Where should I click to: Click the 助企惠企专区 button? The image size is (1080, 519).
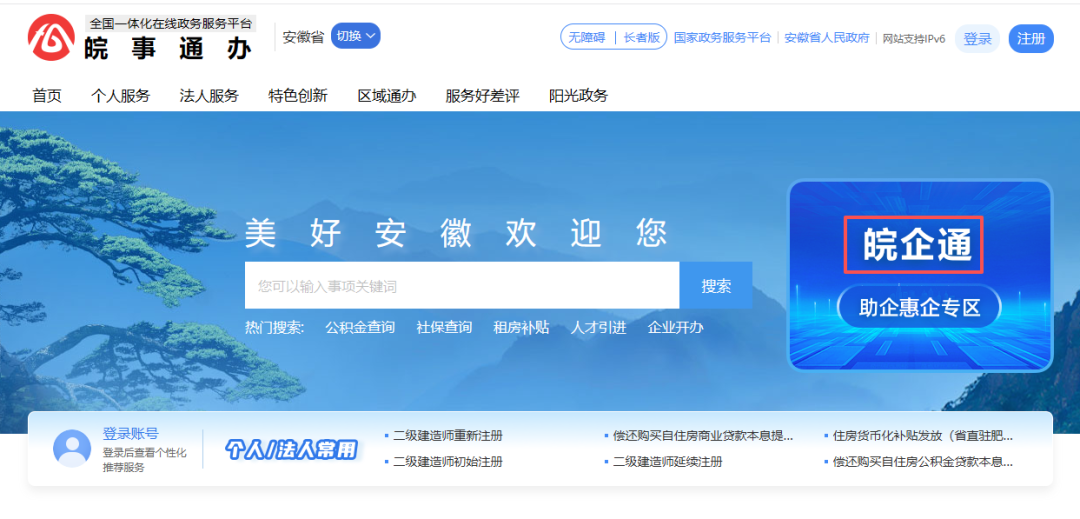(x=919, y=307)
